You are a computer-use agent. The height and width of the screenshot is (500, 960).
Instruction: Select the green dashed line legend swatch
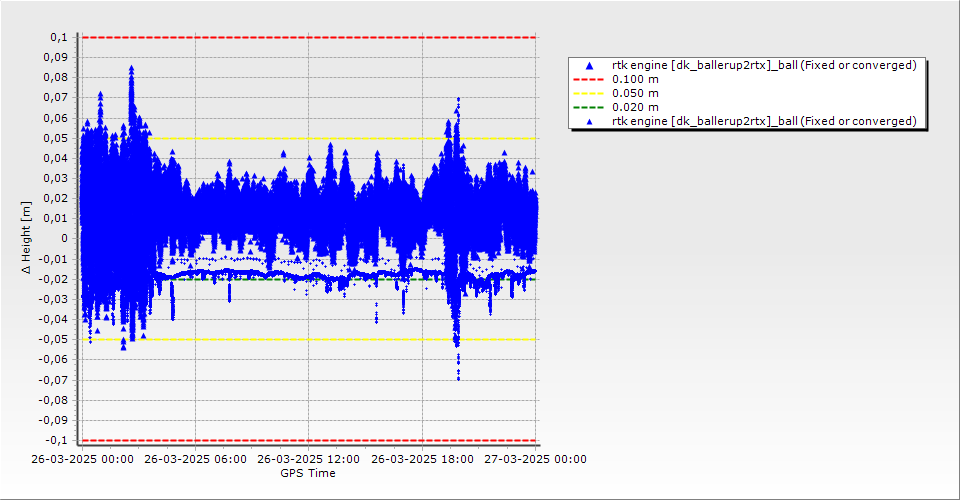(588, 108)
